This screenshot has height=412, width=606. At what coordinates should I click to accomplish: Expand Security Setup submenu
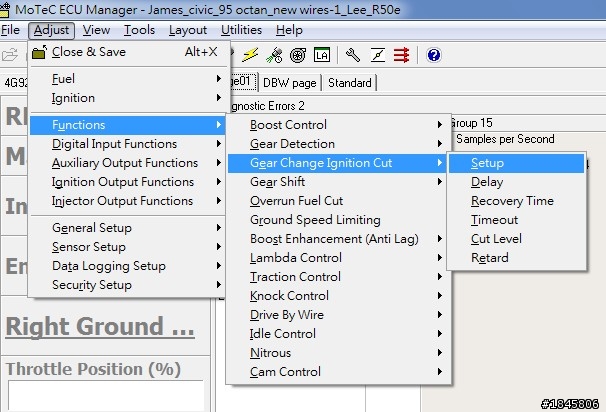127,284
